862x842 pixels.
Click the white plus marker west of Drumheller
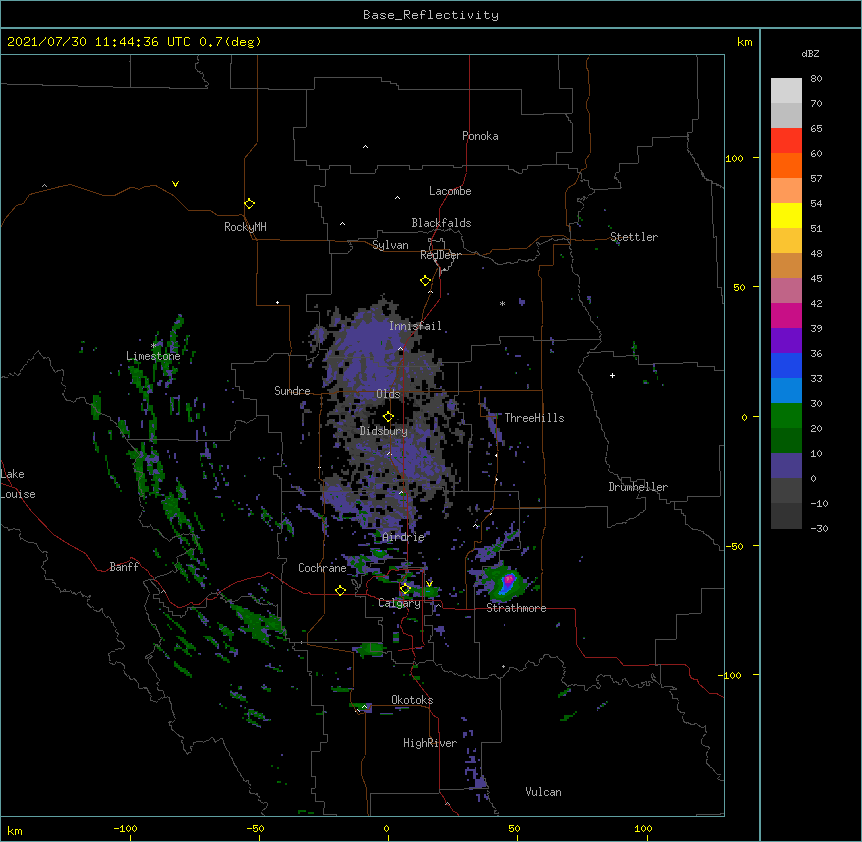612,375
